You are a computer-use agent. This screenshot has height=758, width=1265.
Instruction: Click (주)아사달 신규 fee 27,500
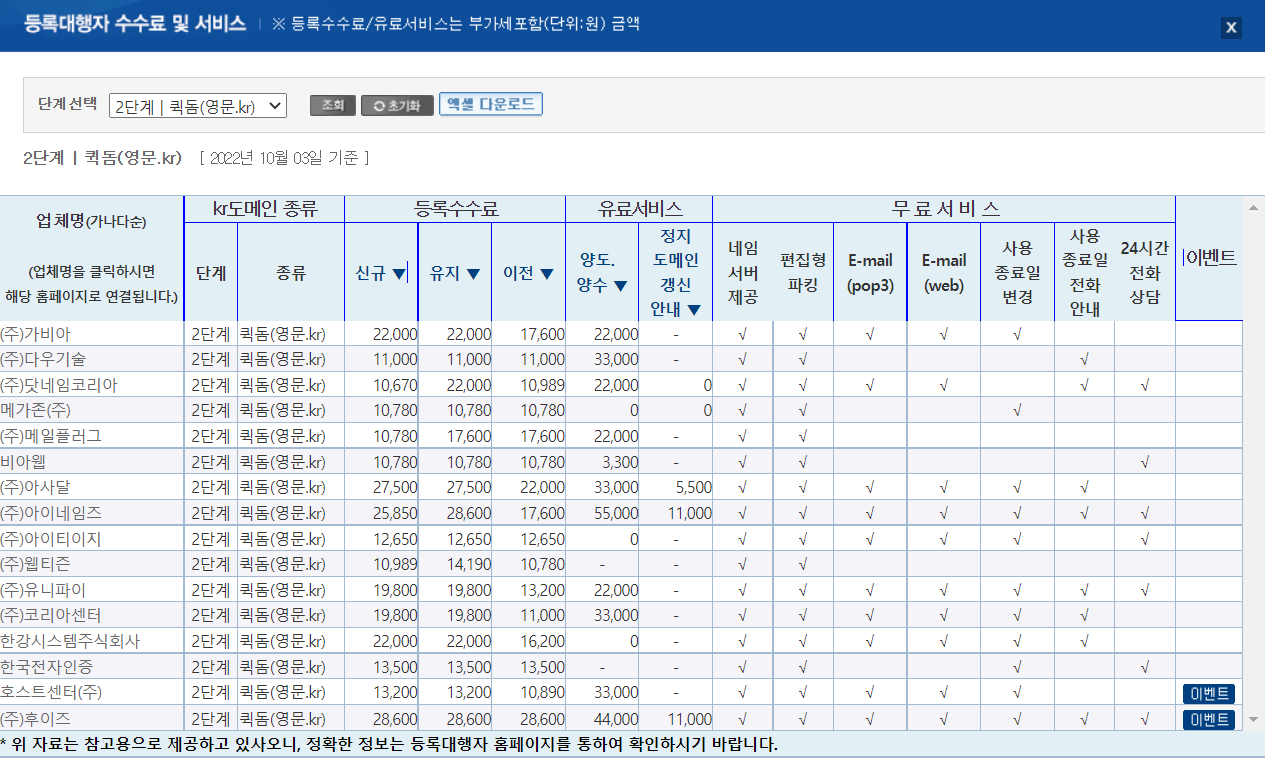[395, 487]
